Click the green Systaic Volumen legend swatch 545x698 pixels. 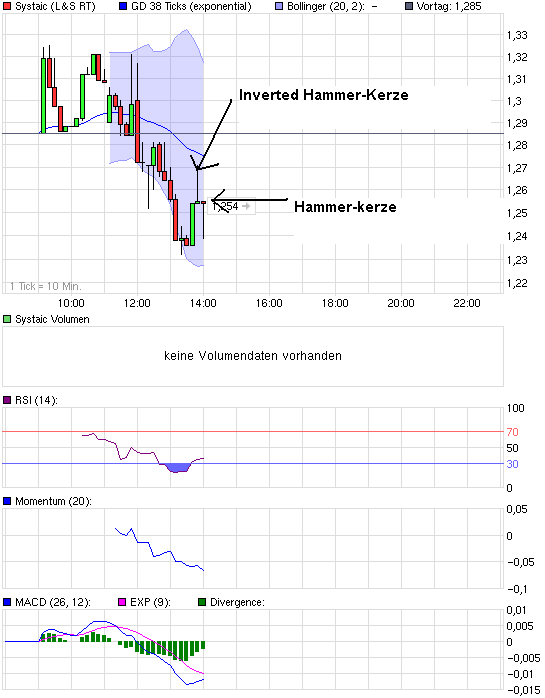point(7,319)
